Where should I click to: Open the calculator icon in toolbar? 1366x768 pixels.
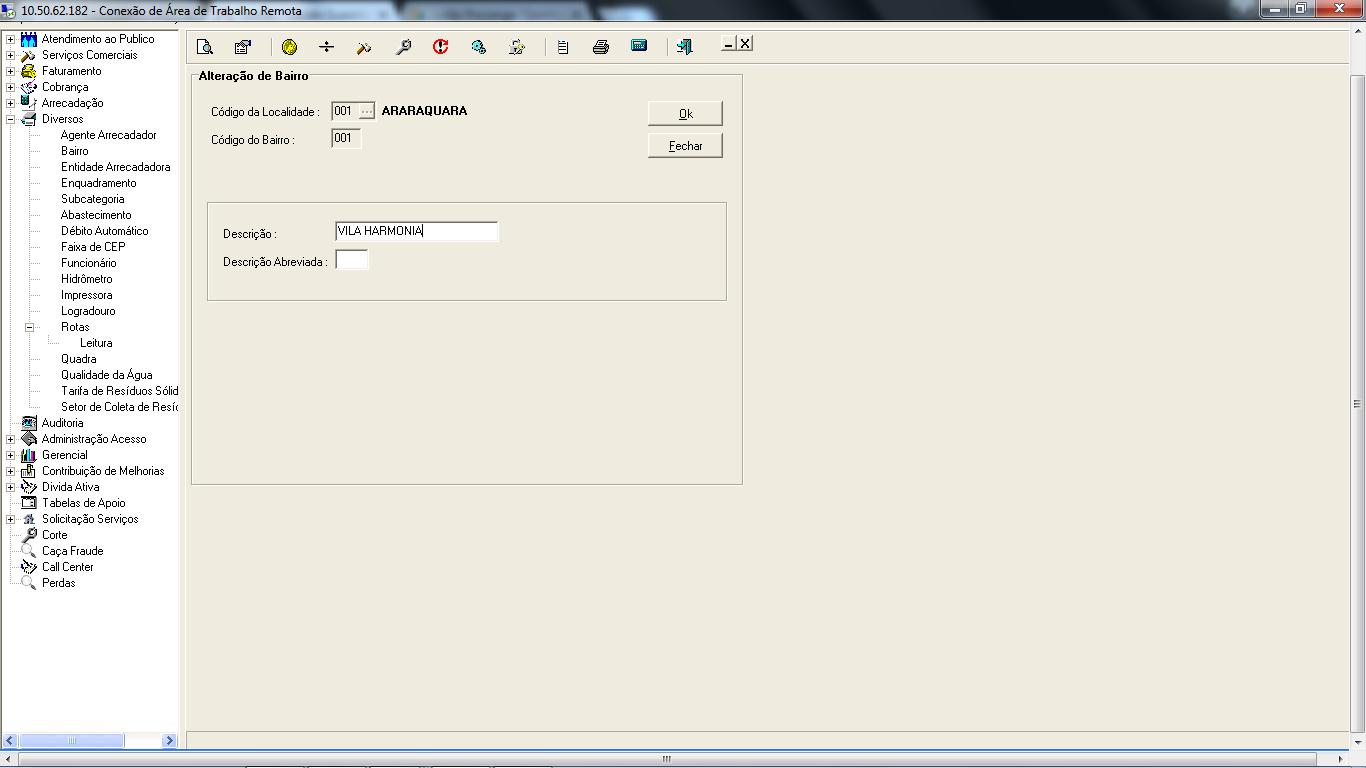[x=639, y=47]
